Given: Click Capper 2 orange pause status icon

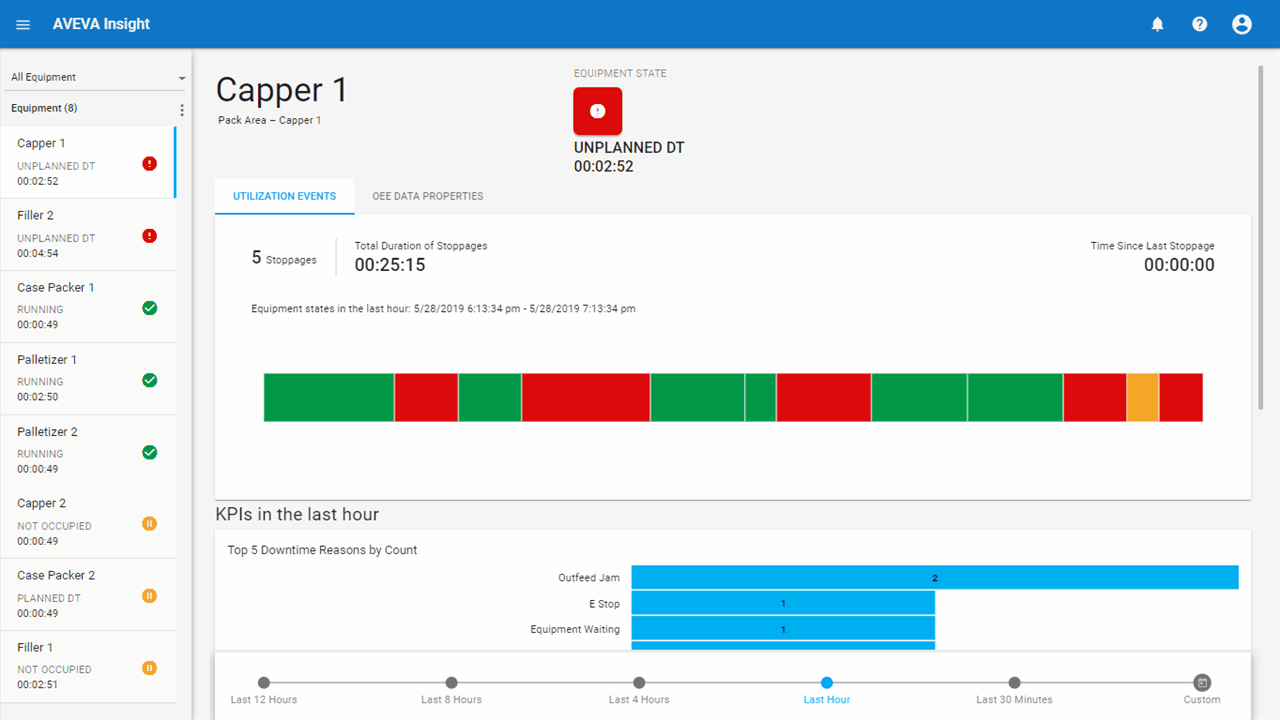Looking at the screenshot, I should (x=149, y=523).
